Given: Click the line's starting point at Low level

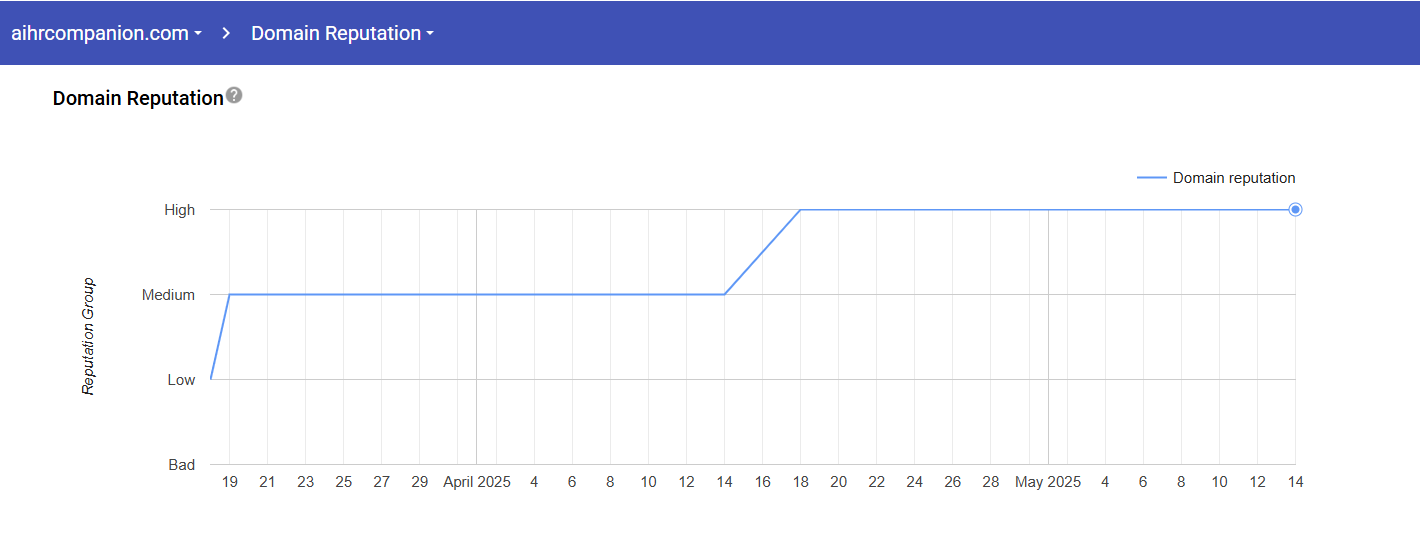Looking at the screenshot, I should point(211,379).
